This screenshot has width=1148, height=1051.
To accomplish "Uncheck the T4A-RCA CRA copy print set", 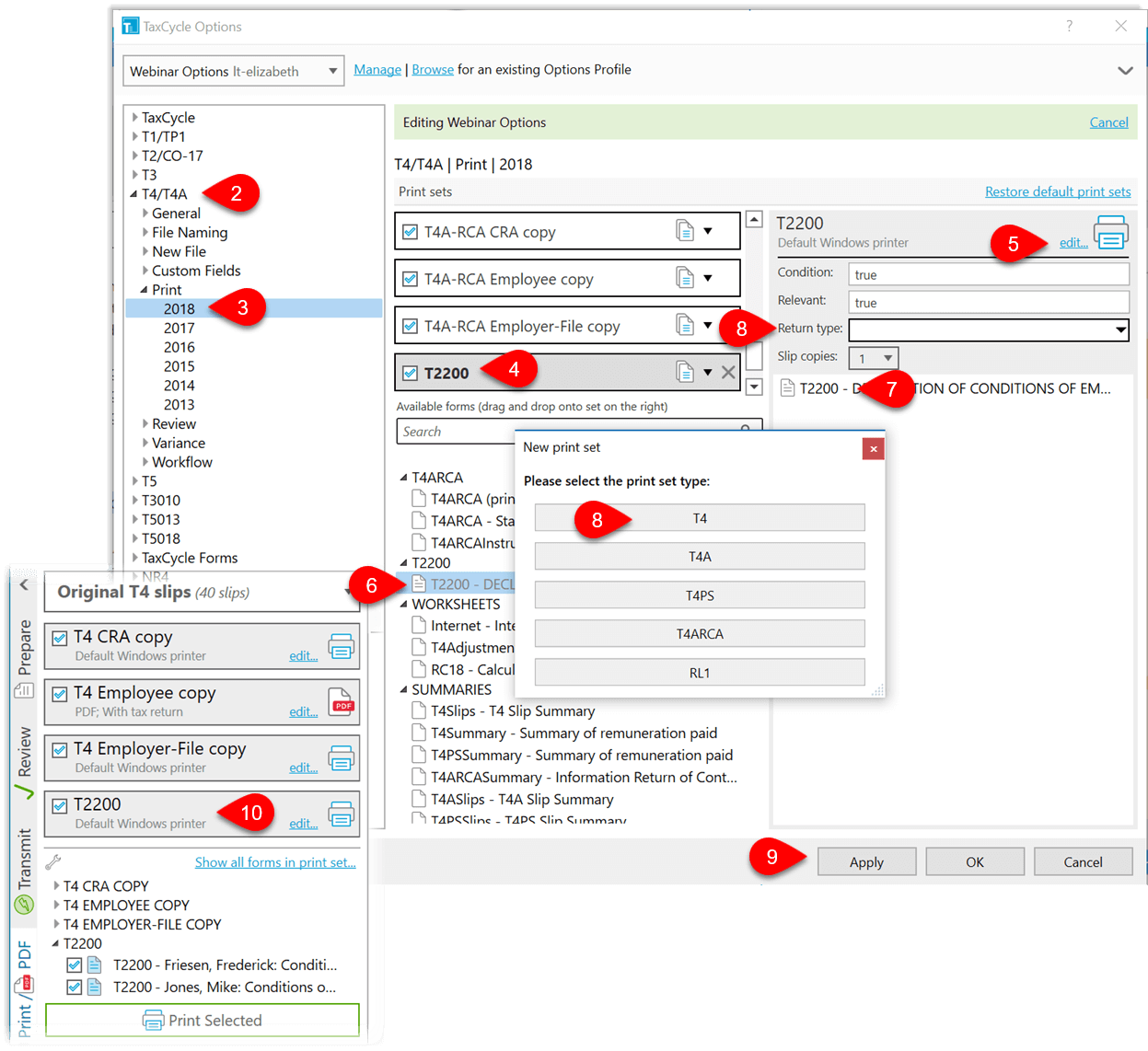I will pyautogui.click(x=411, y=232).
